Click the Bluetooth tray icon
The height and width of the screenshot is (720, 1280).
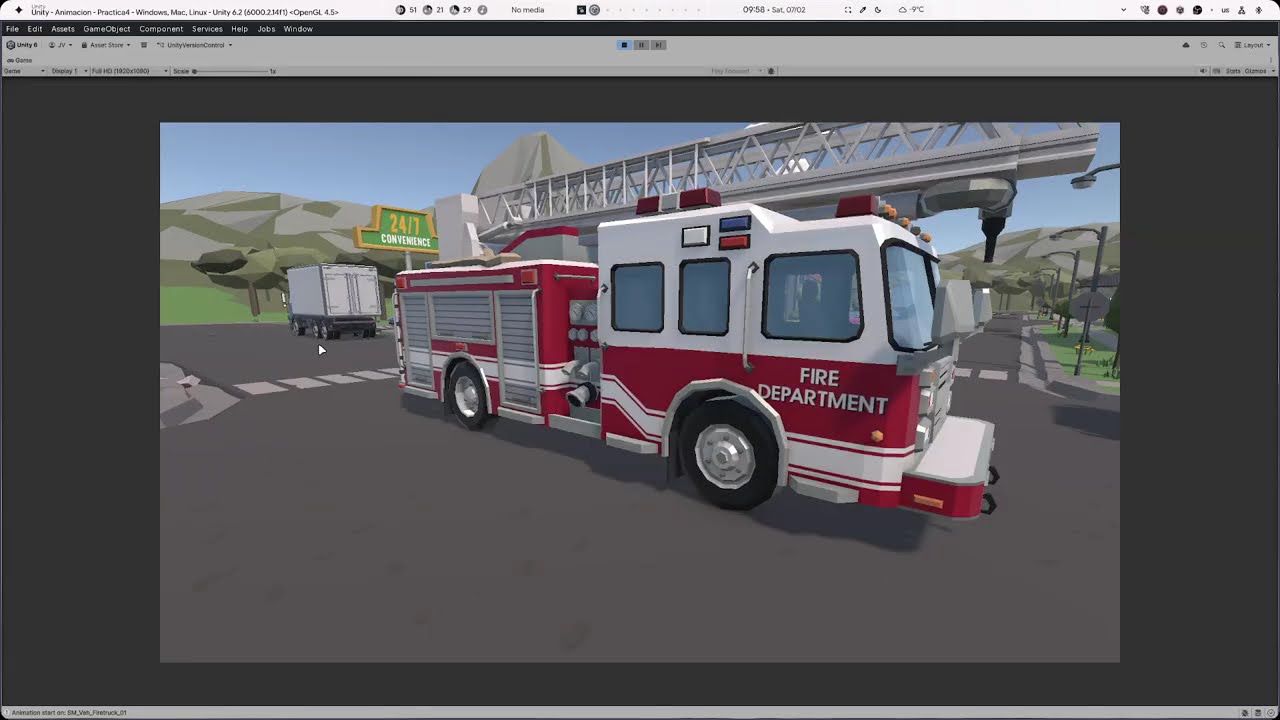coord(1259,10)
